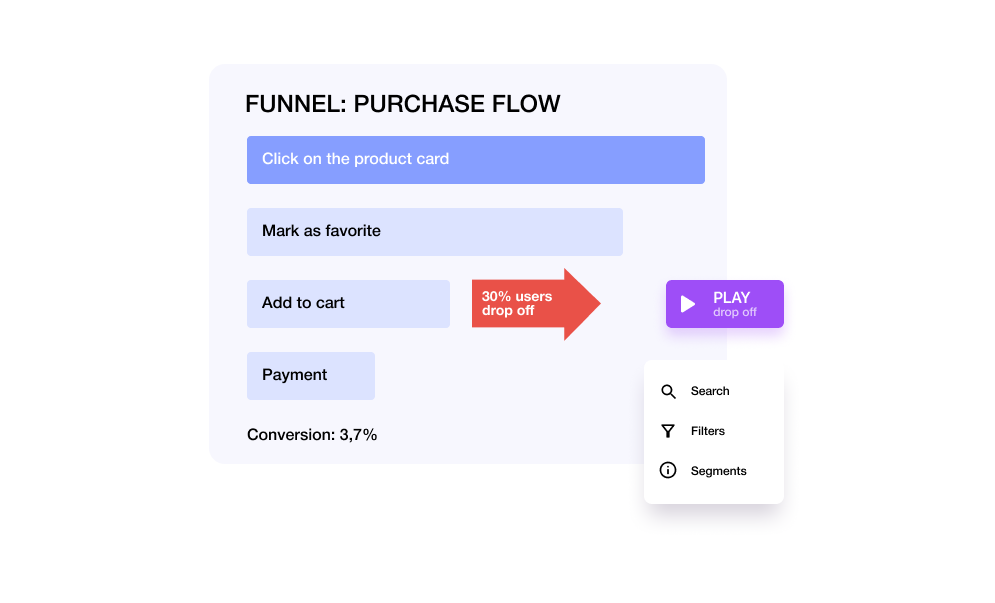Select the 'Payment' funnel step bar
The image size is (995, 603).
310,376
